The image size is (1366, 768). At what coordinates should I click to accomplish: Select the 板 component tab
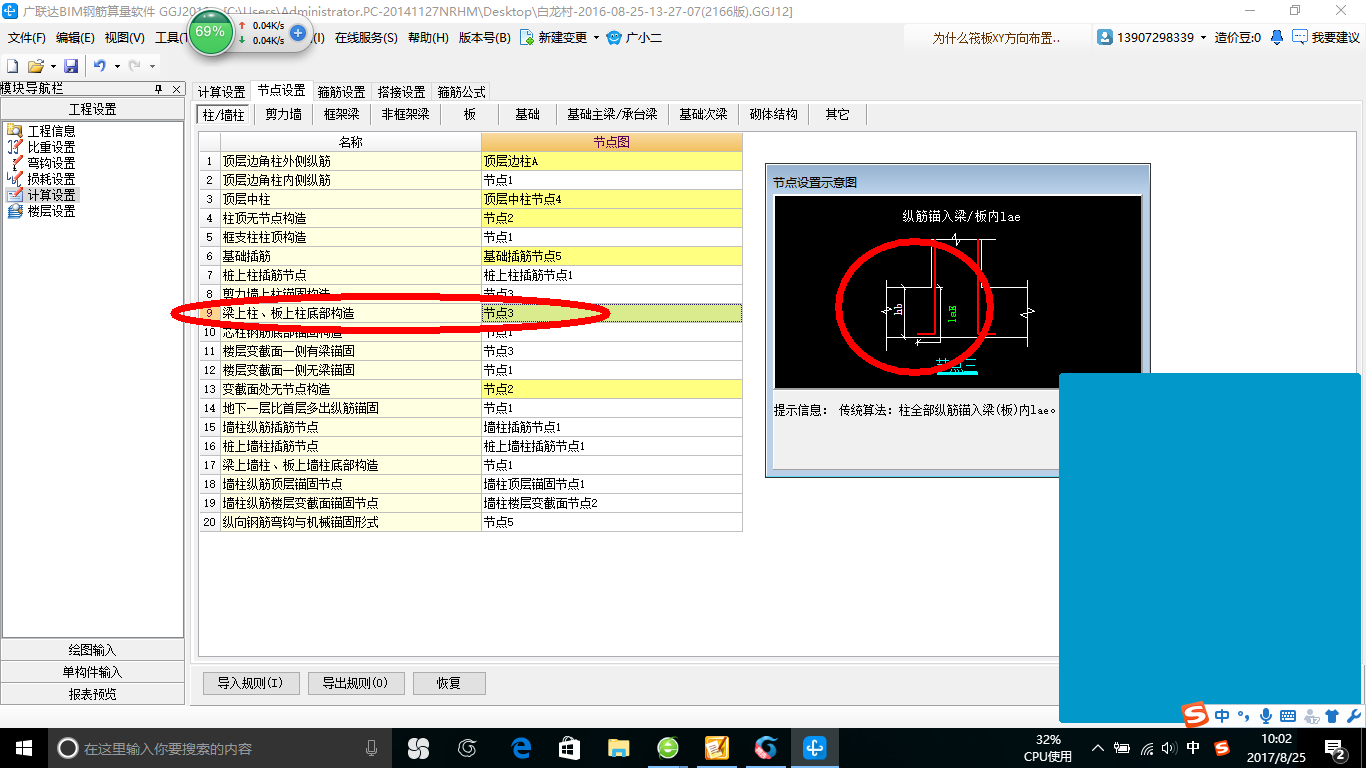(x=469, y=114)
